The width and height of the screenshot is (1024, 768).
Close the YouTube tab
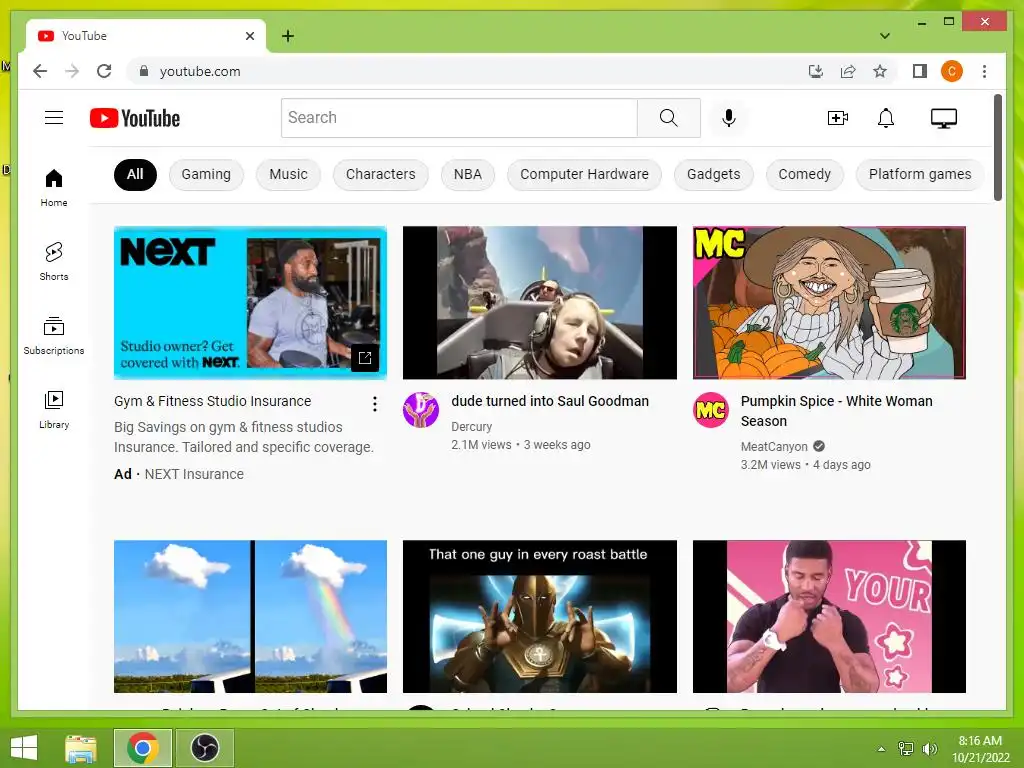coord(249,36)
